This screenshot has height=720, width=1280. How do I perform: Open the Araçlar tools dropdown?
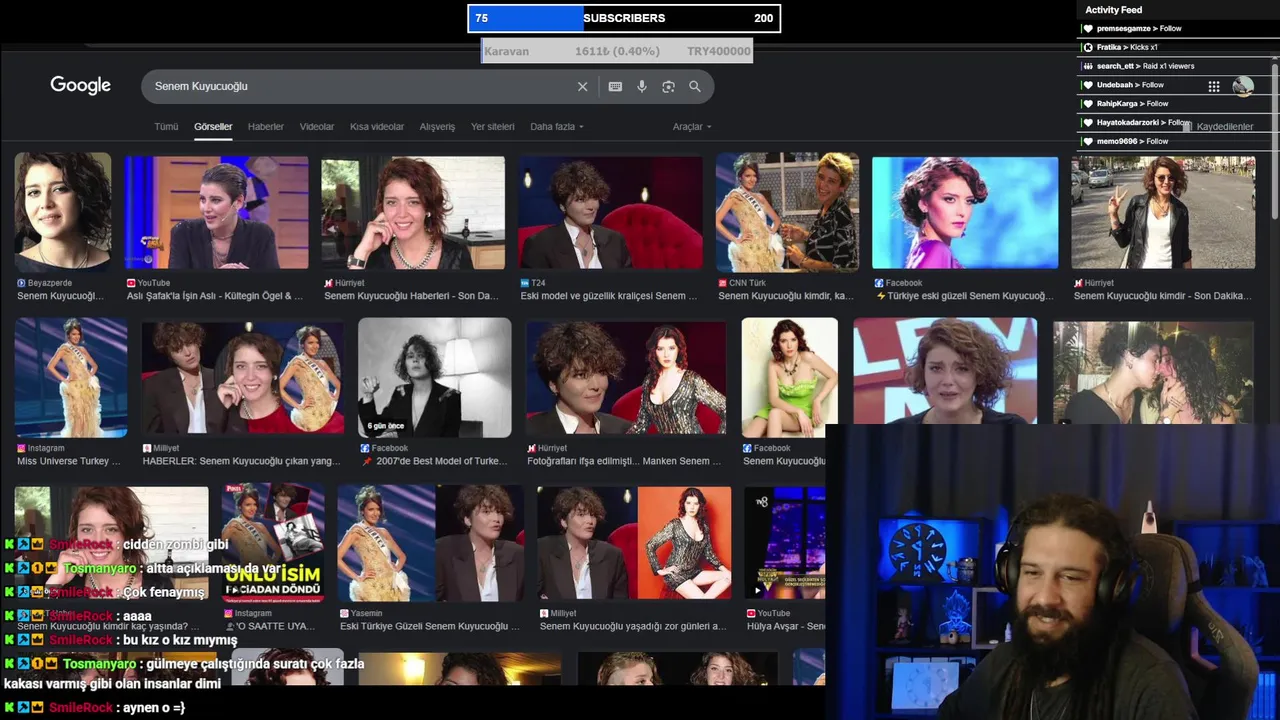(x=692, y=127)
